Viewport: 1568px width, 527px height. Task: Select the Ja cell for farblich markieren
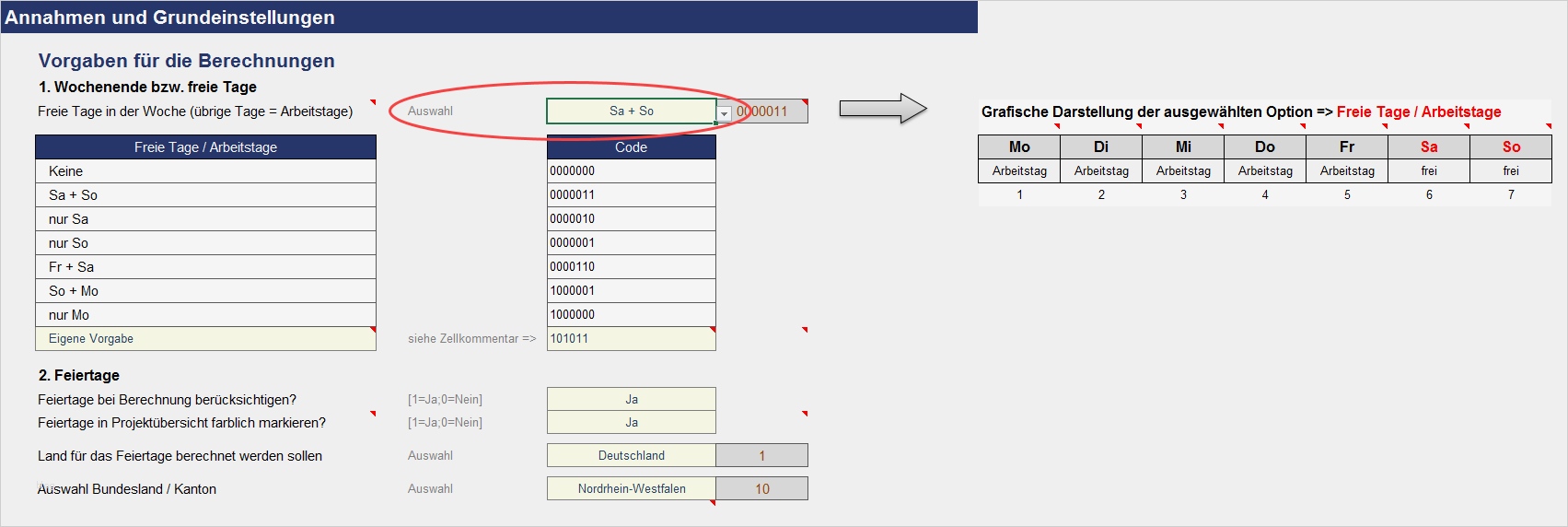[x=631, y=422]
